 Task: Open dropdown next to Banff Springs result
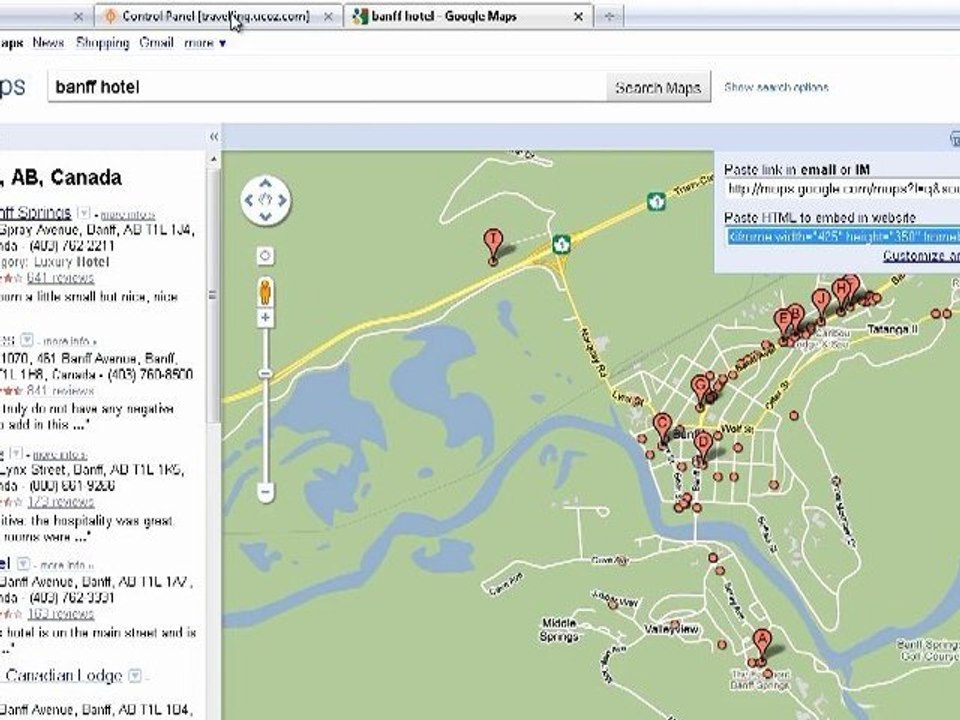tap(84, 213)
